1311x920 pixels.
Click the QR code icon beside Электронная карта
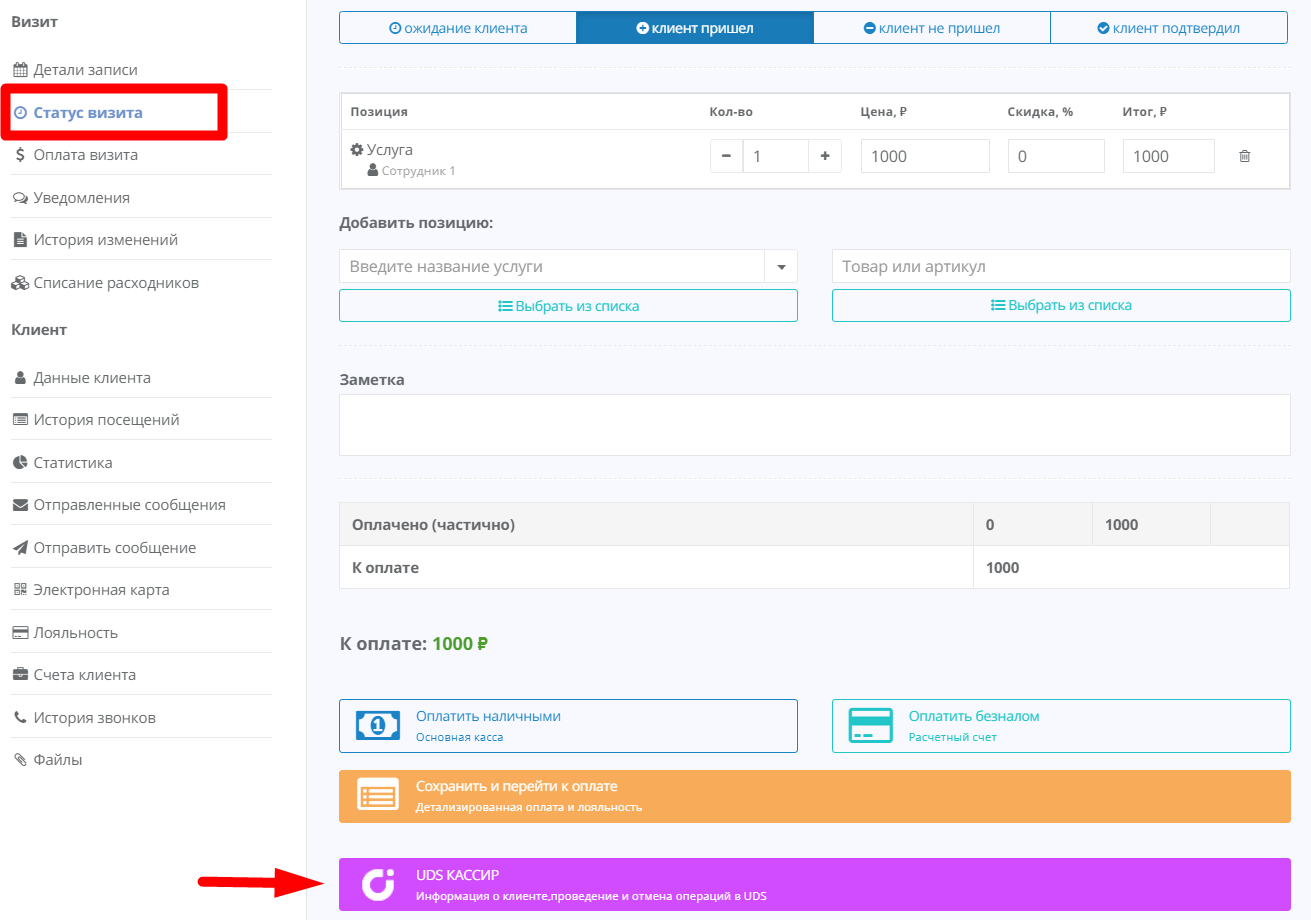point(19,590)
